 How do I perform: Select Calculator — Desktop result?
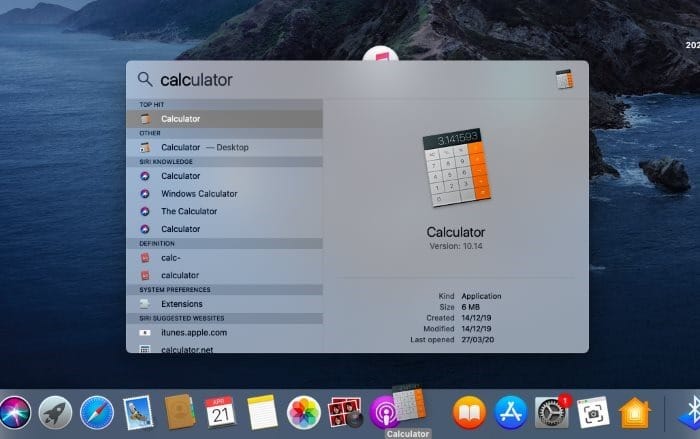pos(224,147)
